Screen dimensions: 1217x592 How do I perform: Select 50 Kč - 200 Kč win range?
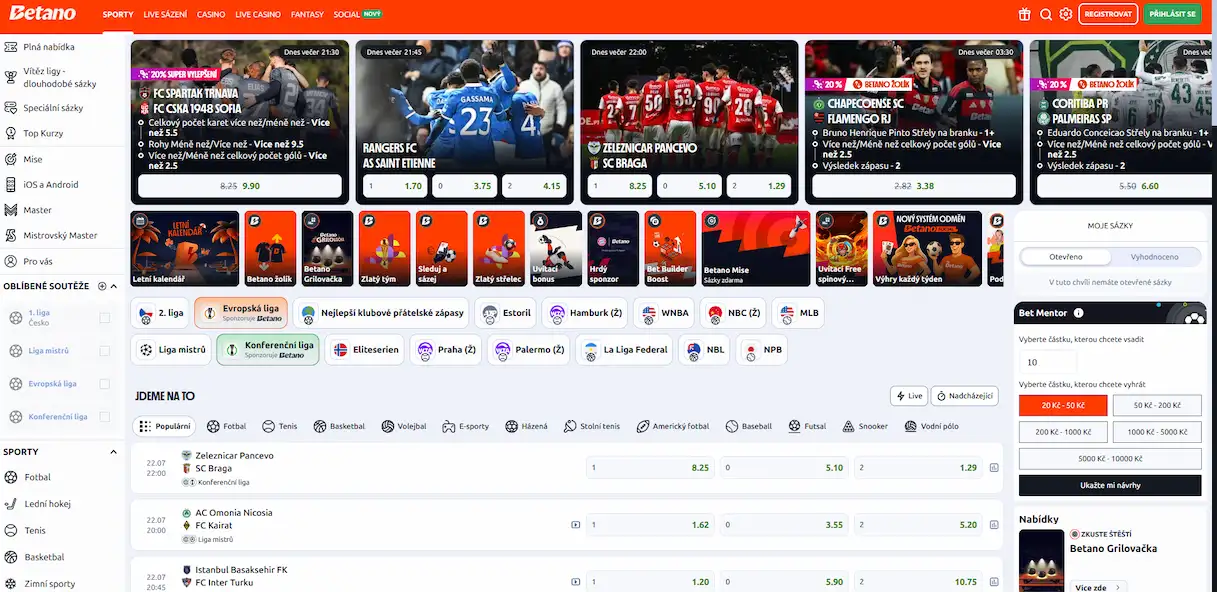[1156, 405]
